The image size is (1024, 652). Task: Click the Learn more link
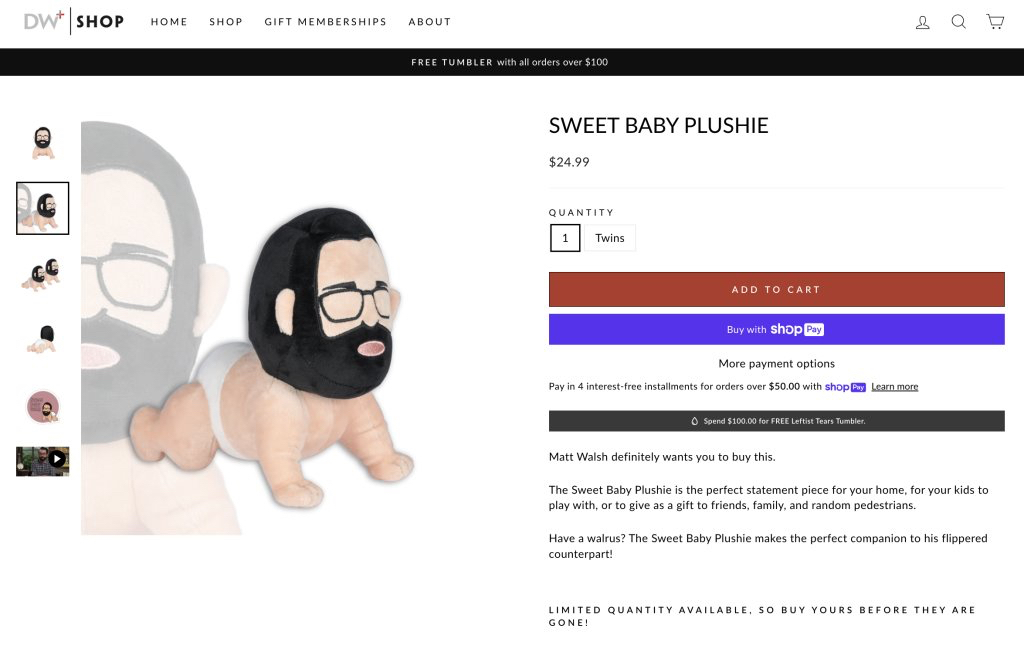point(894,387)
